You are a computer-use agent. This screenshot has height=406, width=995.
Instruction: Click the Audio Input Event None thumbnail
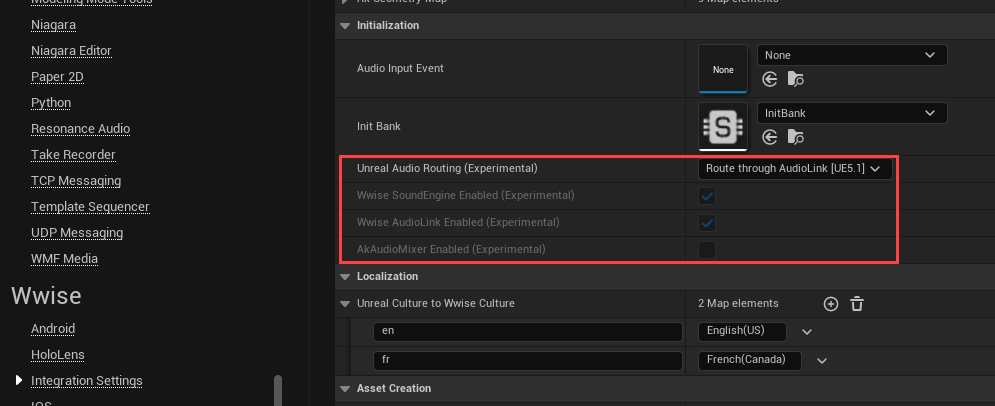click(x=723, y=69)
